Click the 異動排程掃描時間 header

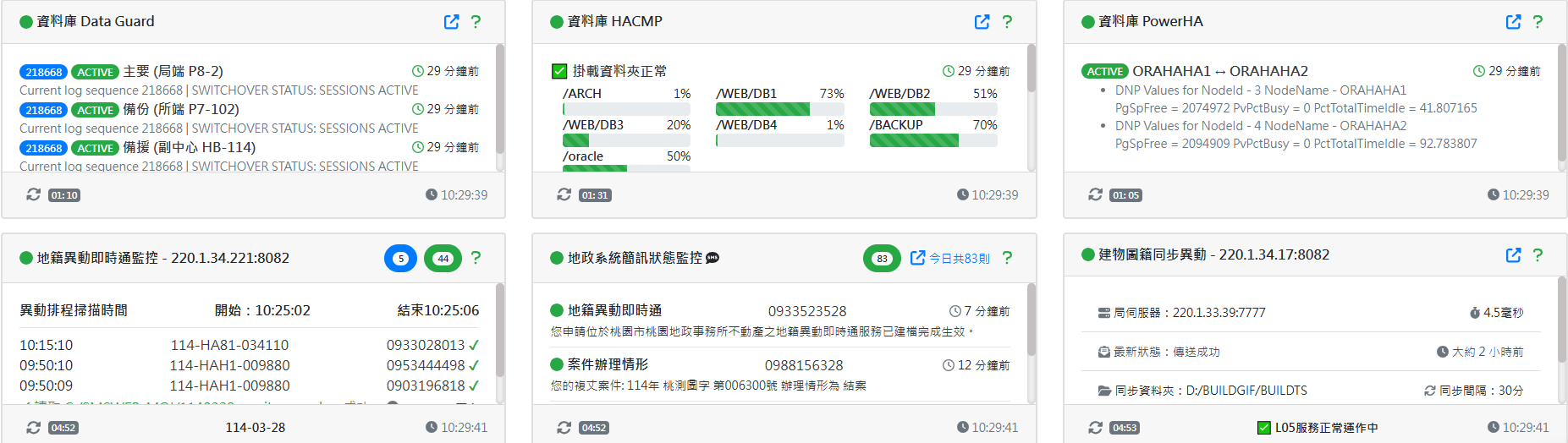point(74,310)
